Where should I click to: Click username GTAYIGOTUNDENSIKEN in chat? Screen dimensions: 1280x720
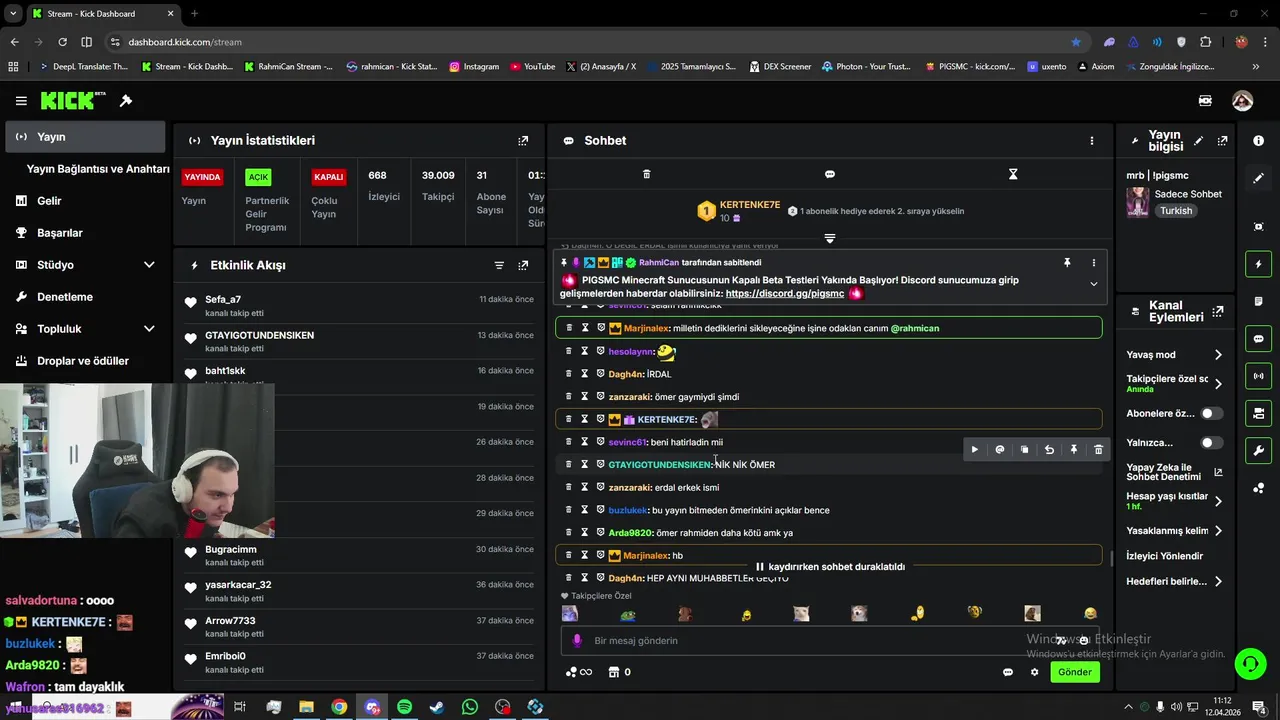pyautogui.click(x=660, y=465)
